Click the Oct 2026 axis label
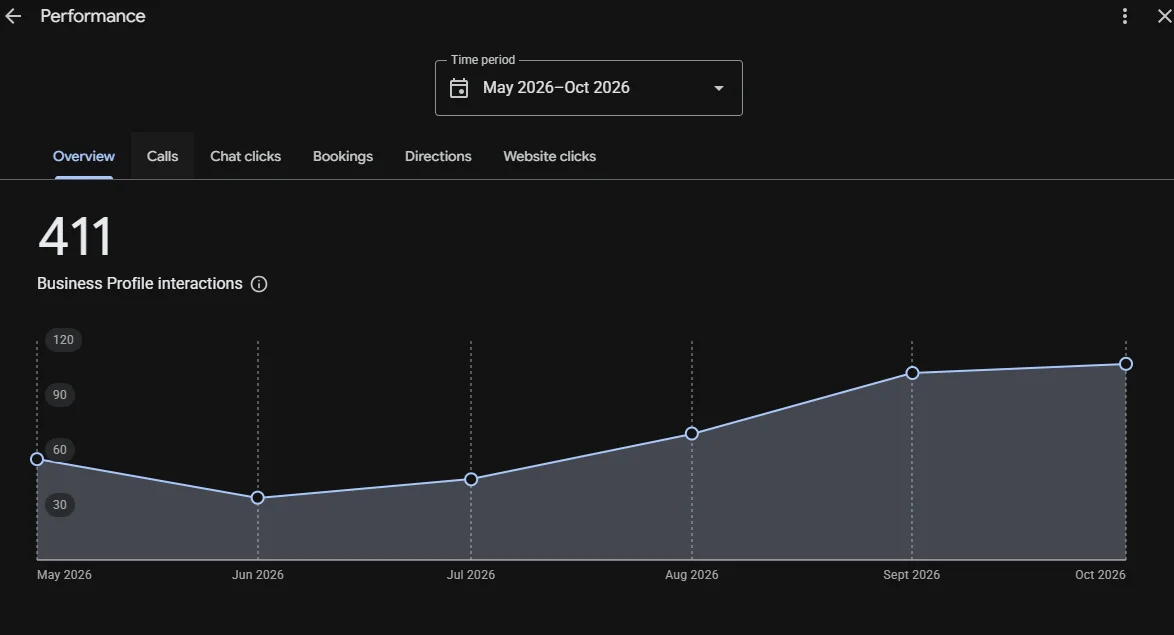1174x635 pixels. coord(1100,574)
